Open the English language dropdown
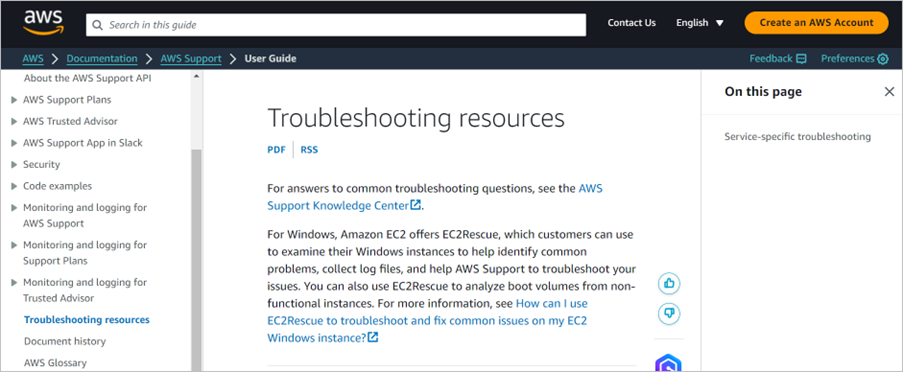The image size is (903, 372). click(x=700, y=23)
